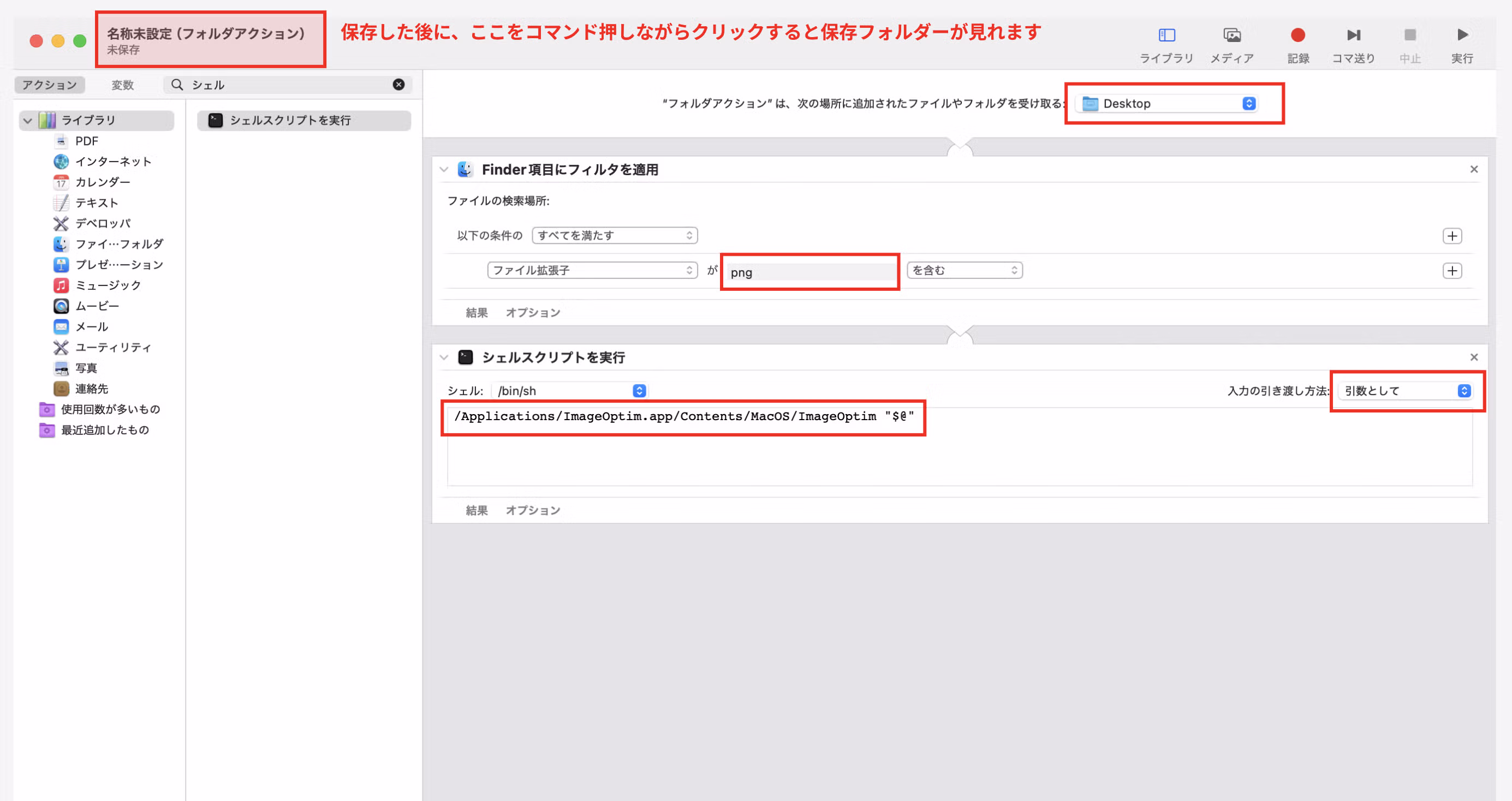Show オプション of the Finder filter action

click(533, 313)
